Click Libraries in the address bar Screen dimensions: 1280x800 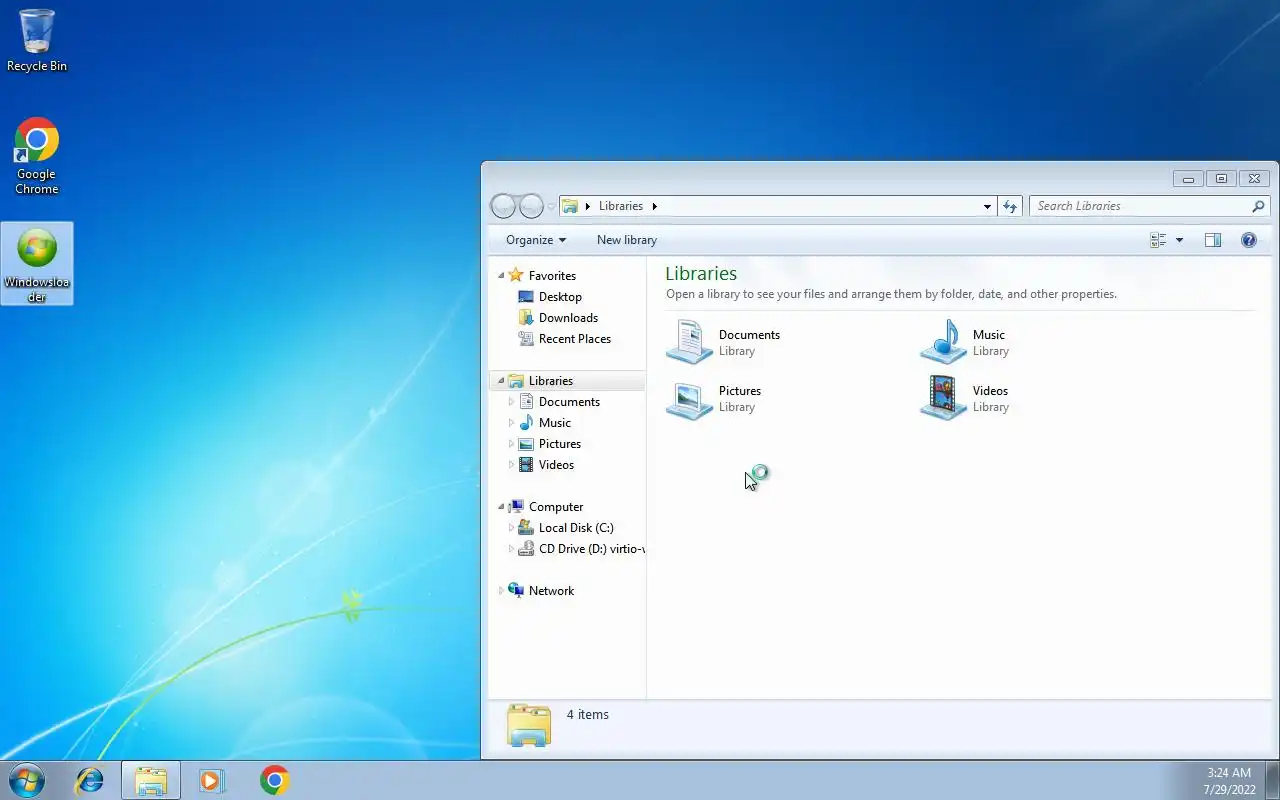621,206
